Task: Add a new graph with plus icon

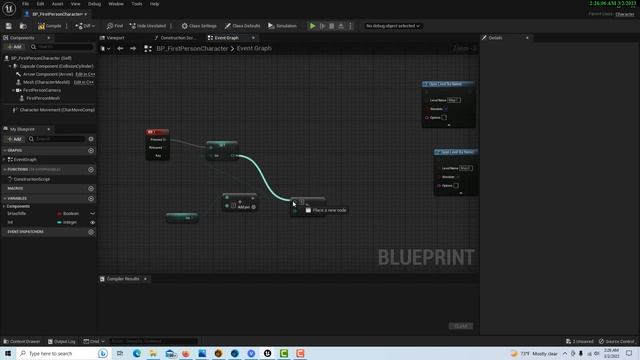Action: coord(91,151)
